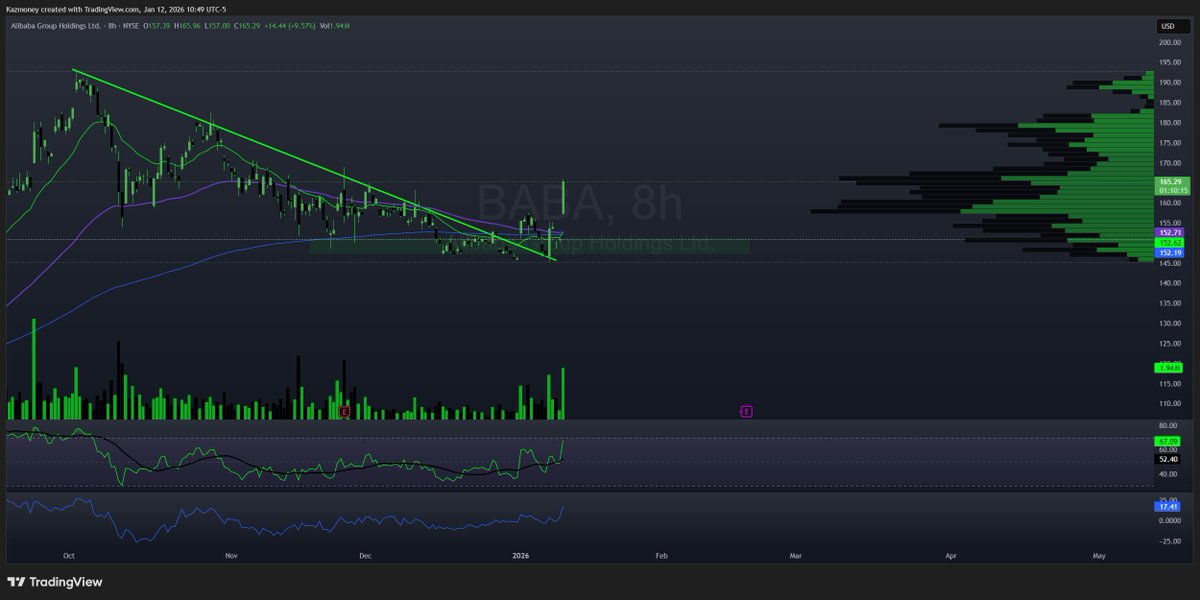Click the 200.00 price scale label
This screenshot has width=1200, height=600.
coord(1170,42)
